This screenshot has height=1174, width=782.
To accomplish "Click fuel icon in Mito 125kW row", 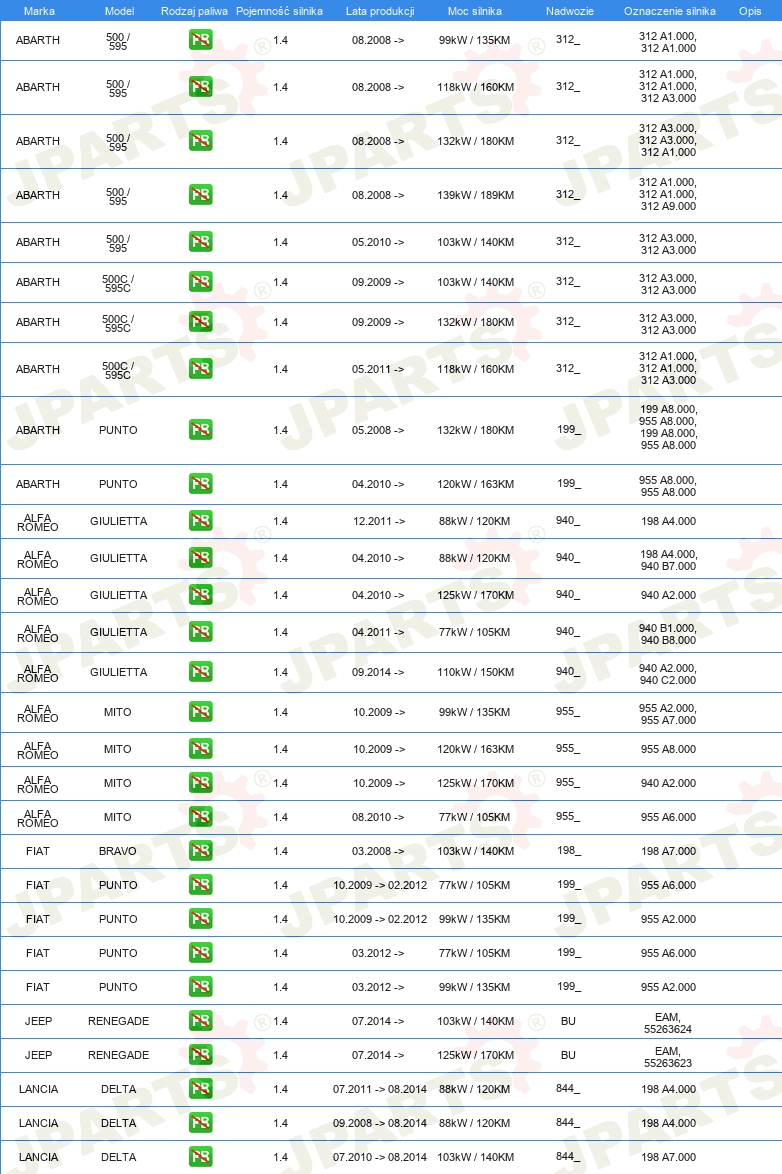I will (x=200, y=782).
